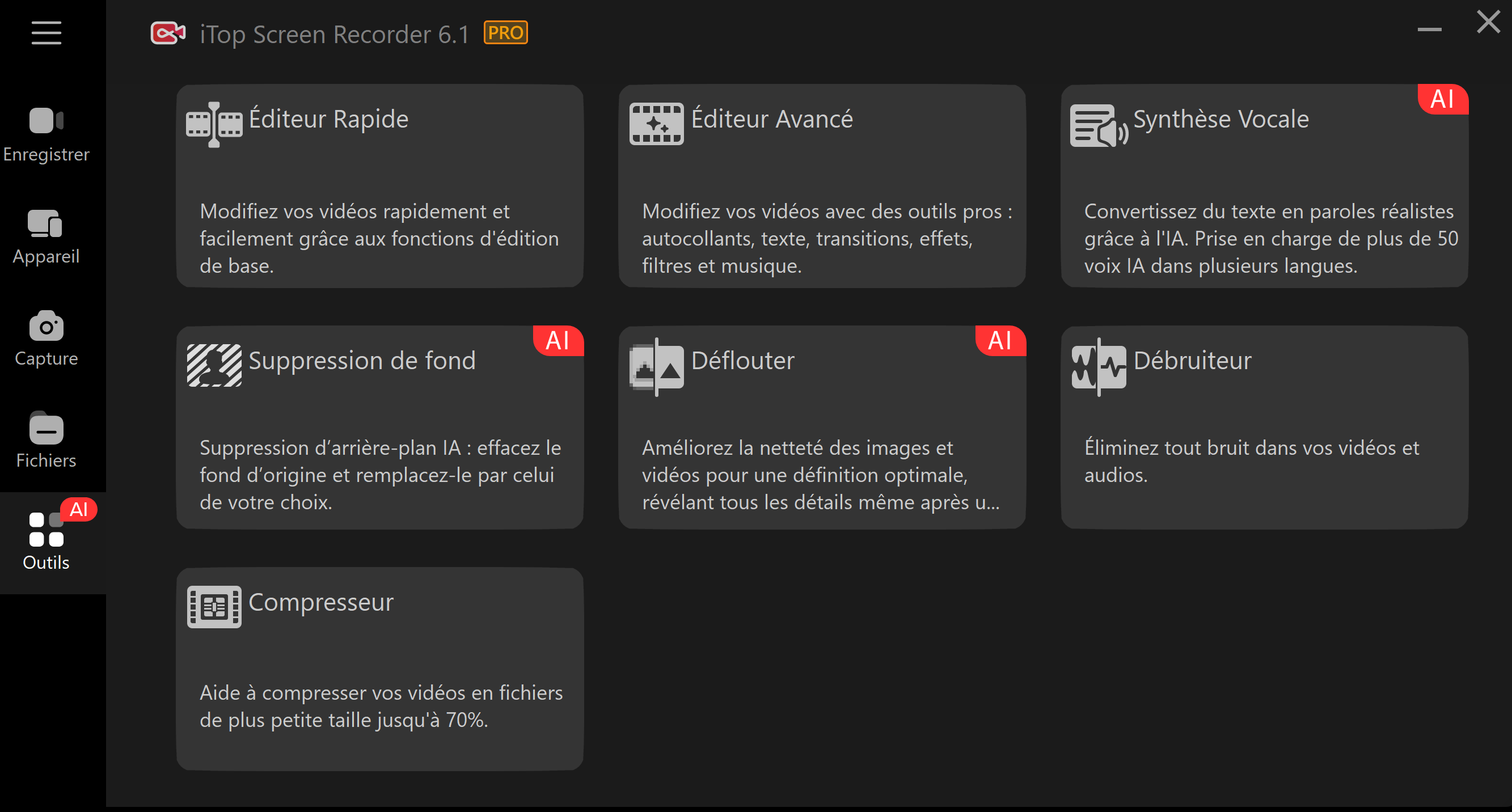Click the Débruiteur waveform icon
Screen dimensions: 1512x812
point(1098,367)
